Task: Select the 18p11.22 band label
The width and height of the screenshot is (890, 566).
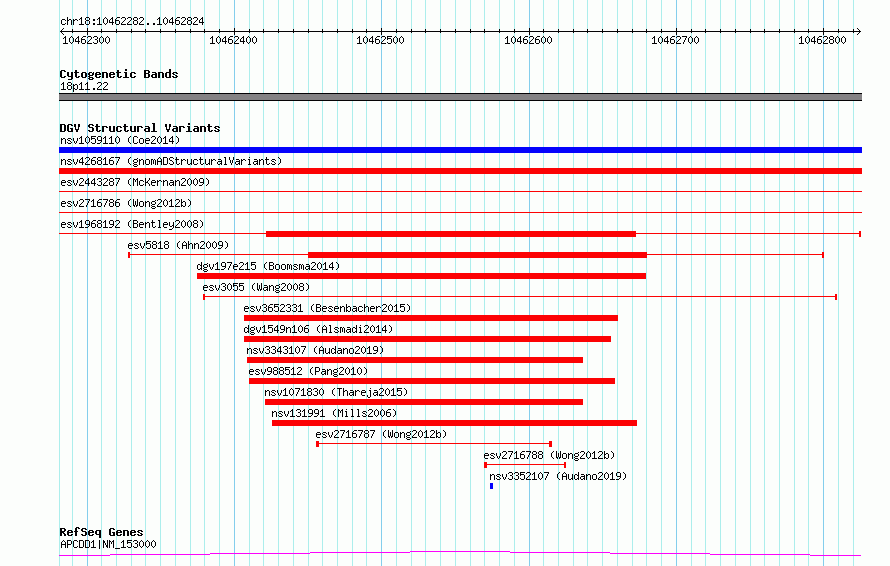Action: [x=84, y=86]
